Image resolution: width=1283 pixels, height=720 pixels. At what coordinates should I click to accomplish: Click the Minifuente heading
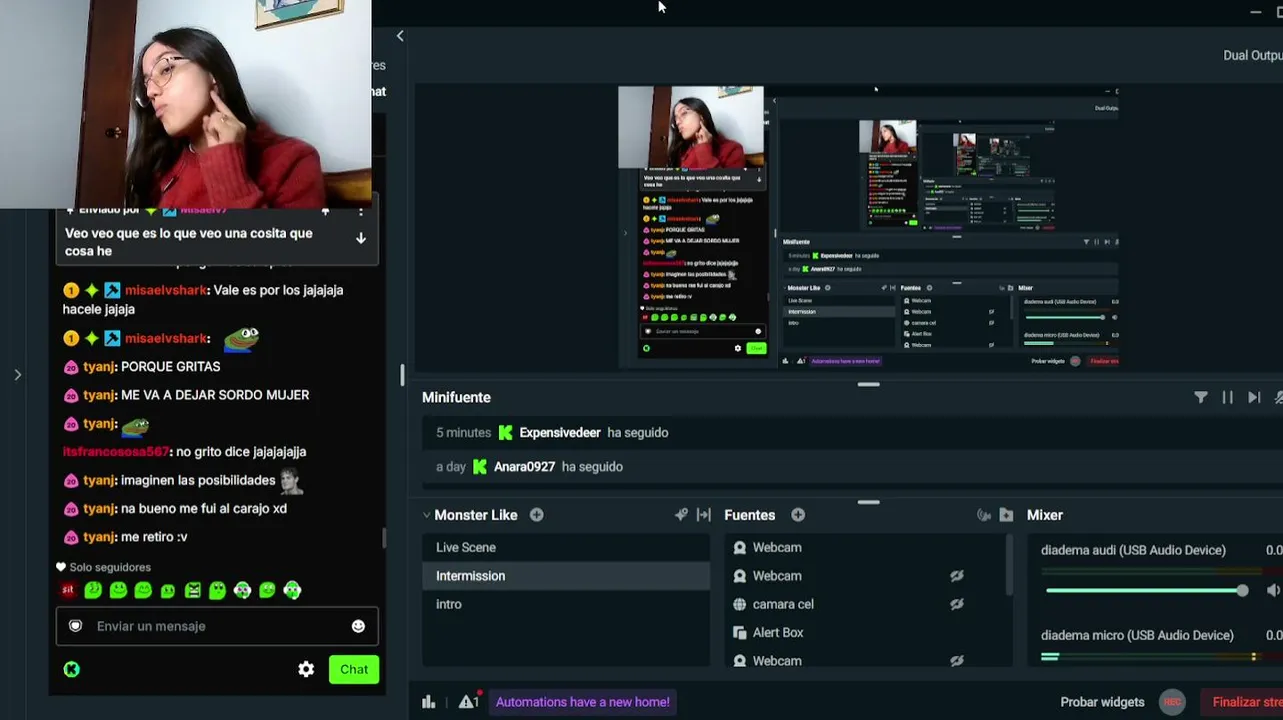click(456, 397)
